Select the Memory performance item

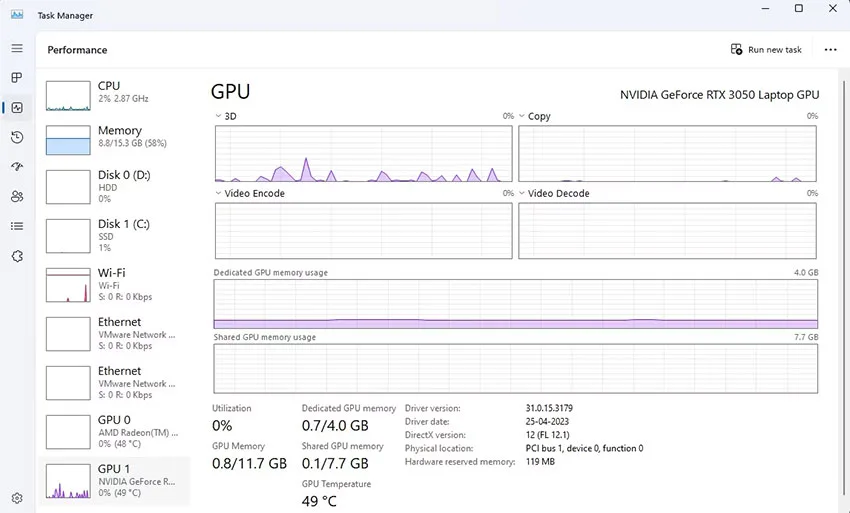point(114,140)
